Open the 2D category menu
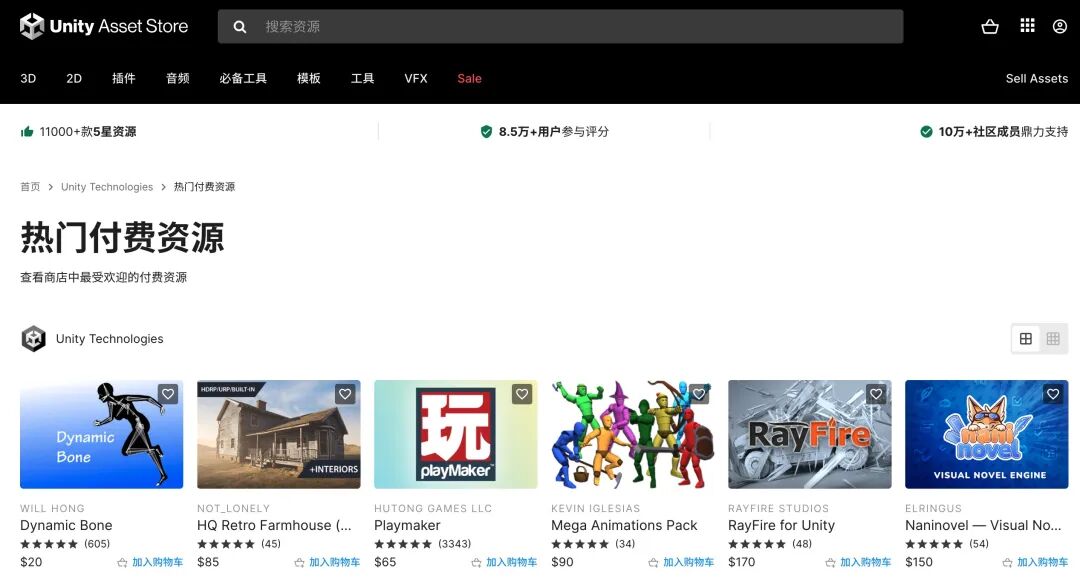 [x=74, y=79]
